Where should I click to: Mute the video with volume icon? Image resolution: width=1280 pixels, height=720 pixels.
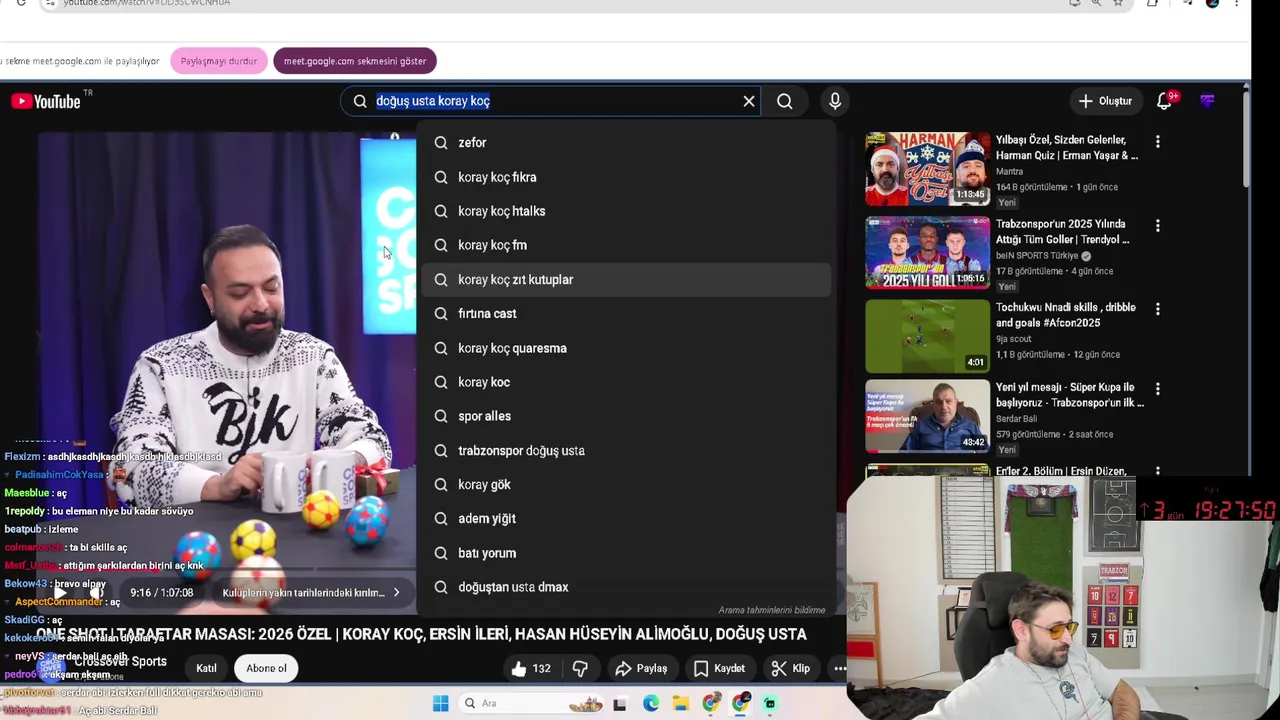(96, 593)
